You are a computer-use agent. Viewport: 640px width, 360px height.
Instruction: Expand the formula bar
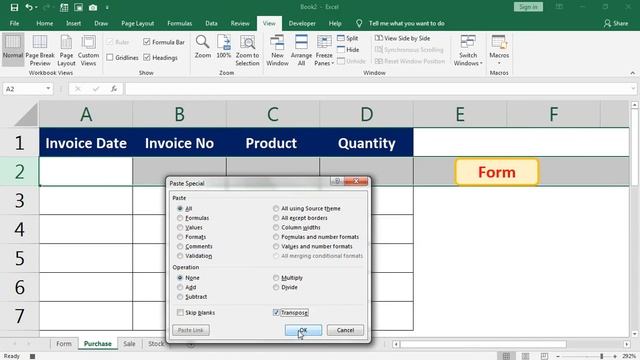[x=633, y=89]
